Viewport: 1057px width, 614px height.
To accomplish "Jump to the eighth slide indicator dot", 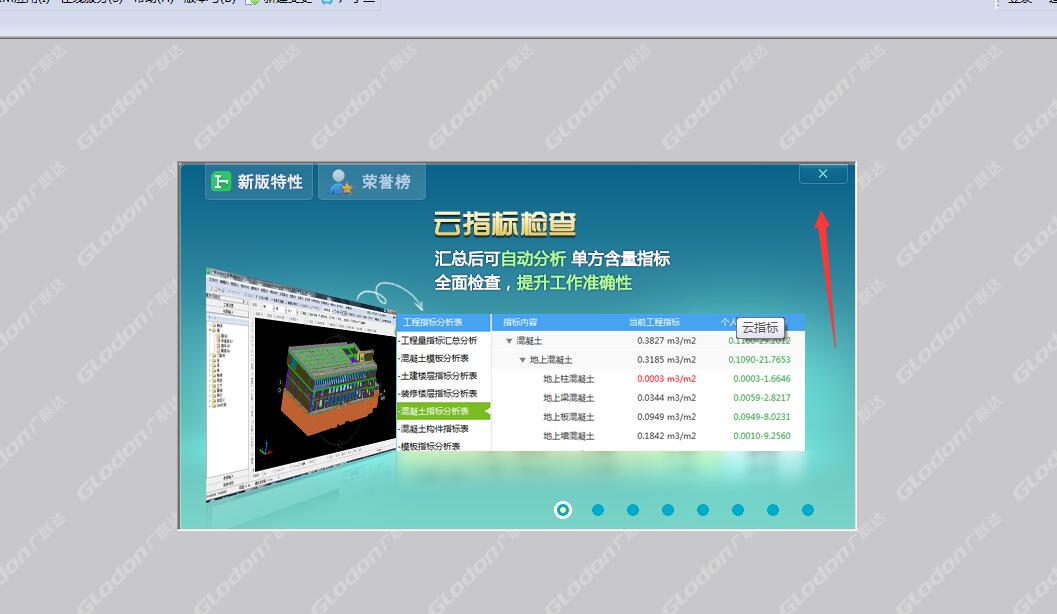I will coord(808,510).
